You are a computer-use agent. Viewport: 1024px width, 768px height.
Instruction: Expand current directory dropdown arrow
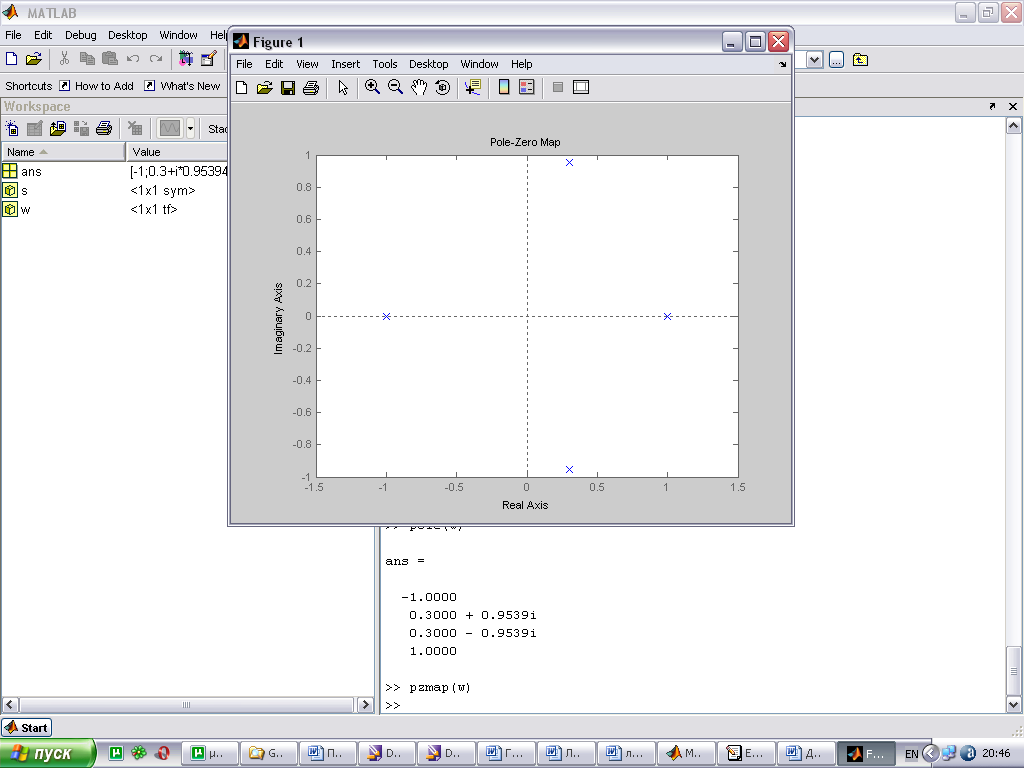814,60
